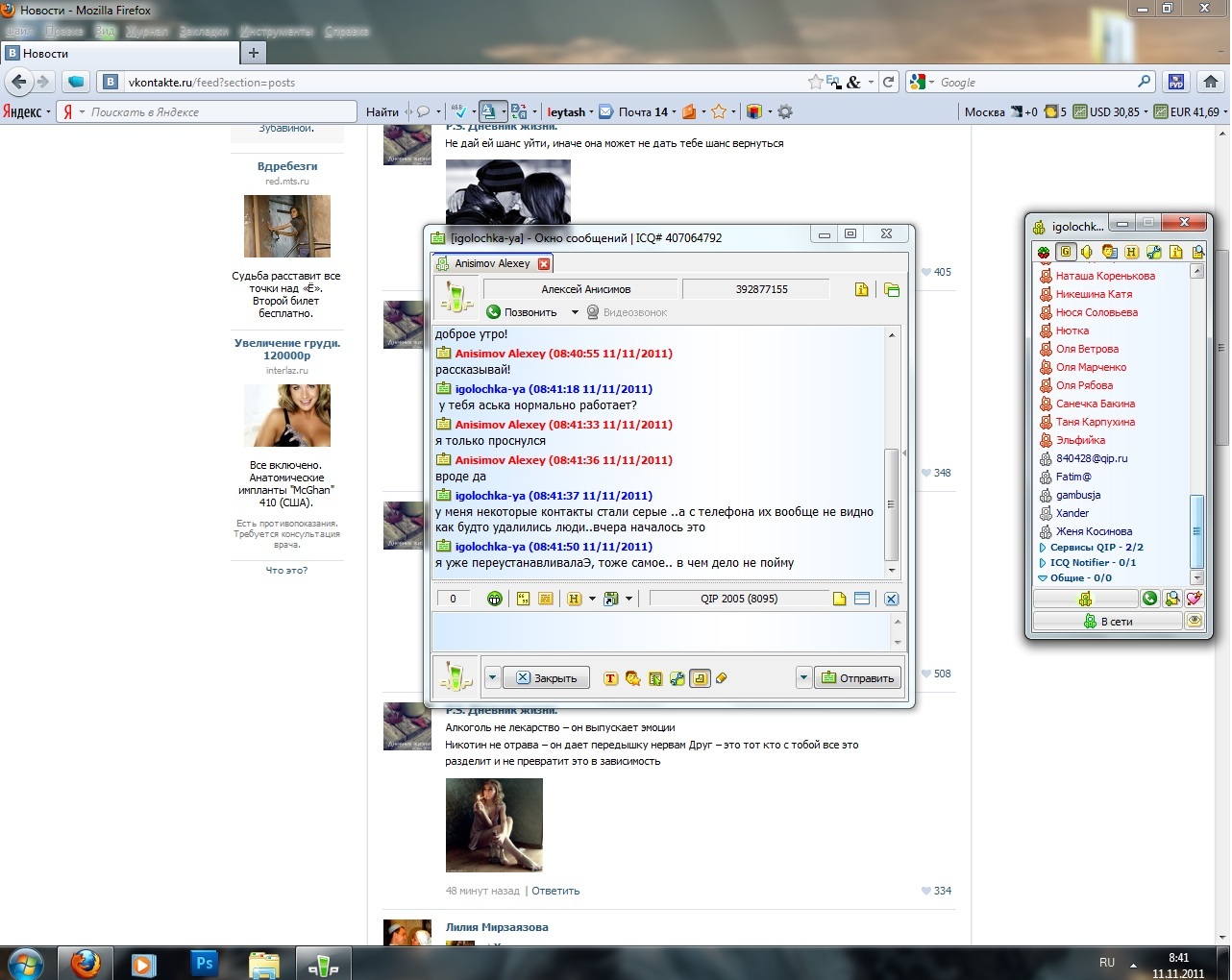Select the Anisimov Alexey chat tab
The height and width of the screenshot is (980, 1232).
pos(491,263)
